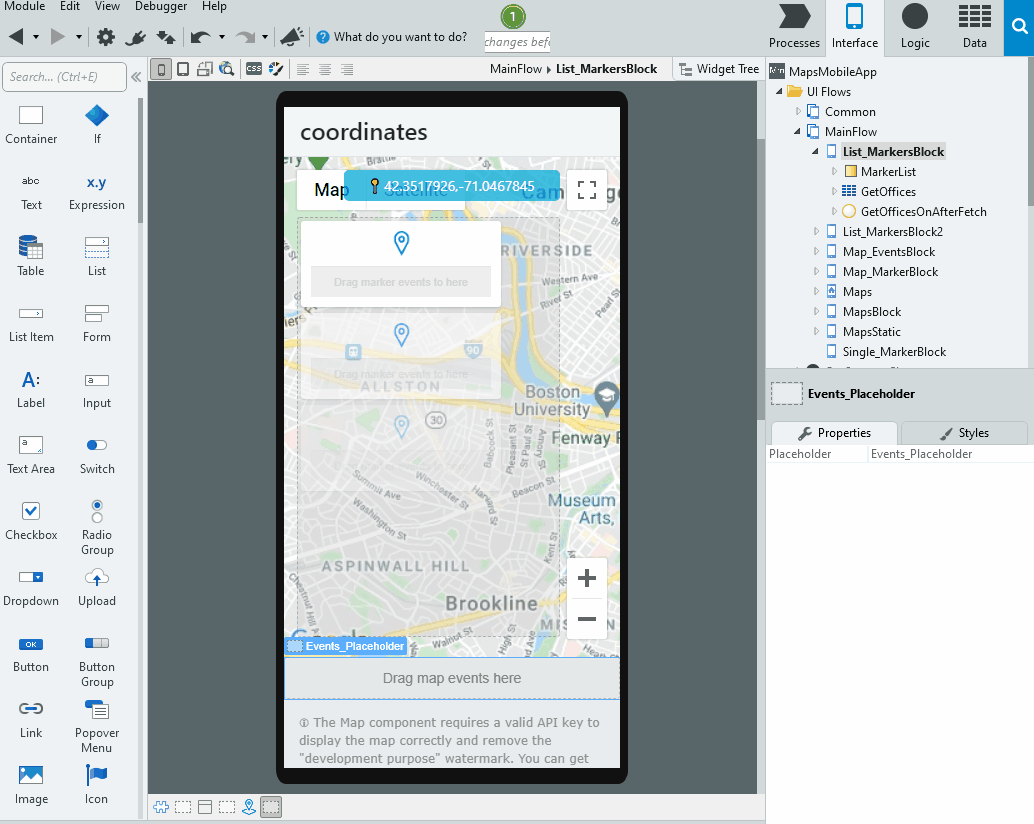Image resolution: width=1034 pixels, height=824 pixels.
Task: Select the Radio Group widget
Action: (97, 528)
